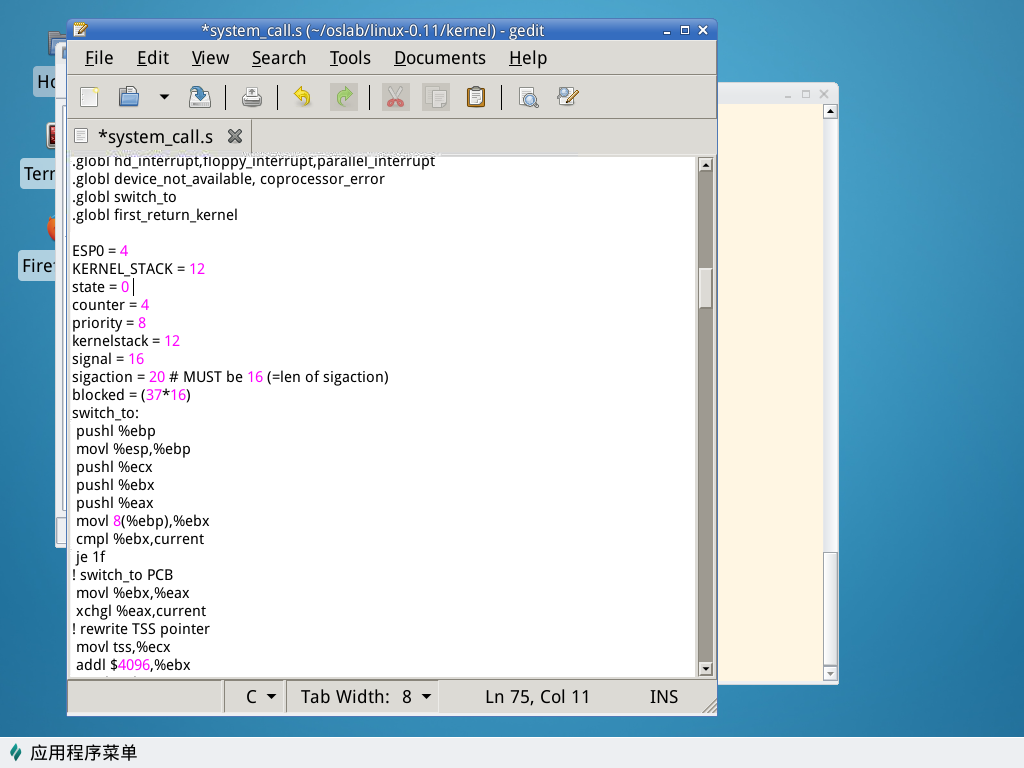Click the editor's scroll down arrow
Image resolution: width=1024 pixels, height=768 pixels.
click(x=705, y=669)
